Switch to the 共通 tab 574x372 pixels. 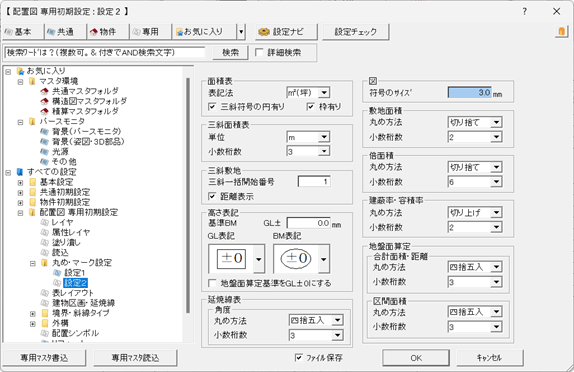(65, 32)
